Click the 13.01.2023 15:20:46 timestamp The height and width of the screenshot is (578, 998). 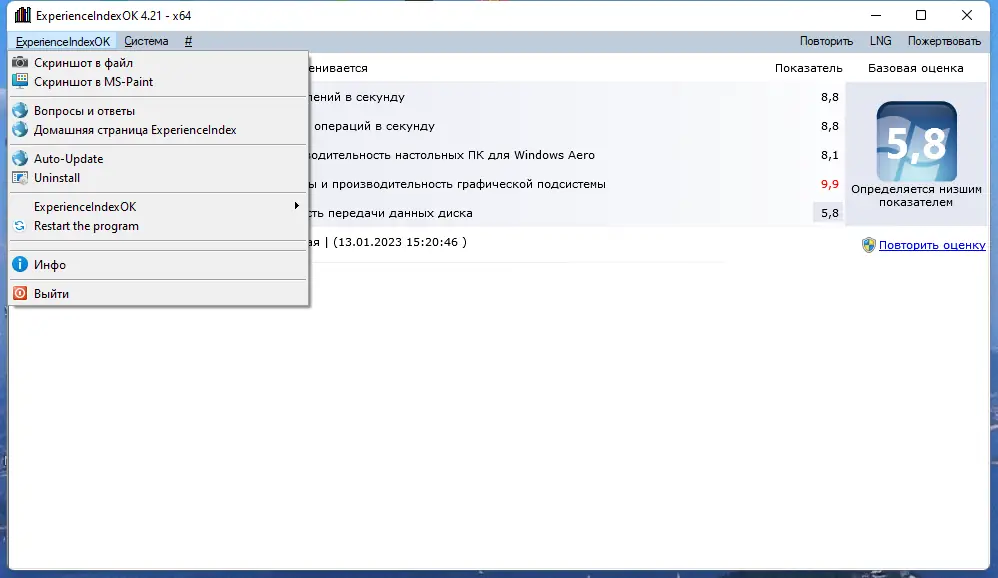398,242
